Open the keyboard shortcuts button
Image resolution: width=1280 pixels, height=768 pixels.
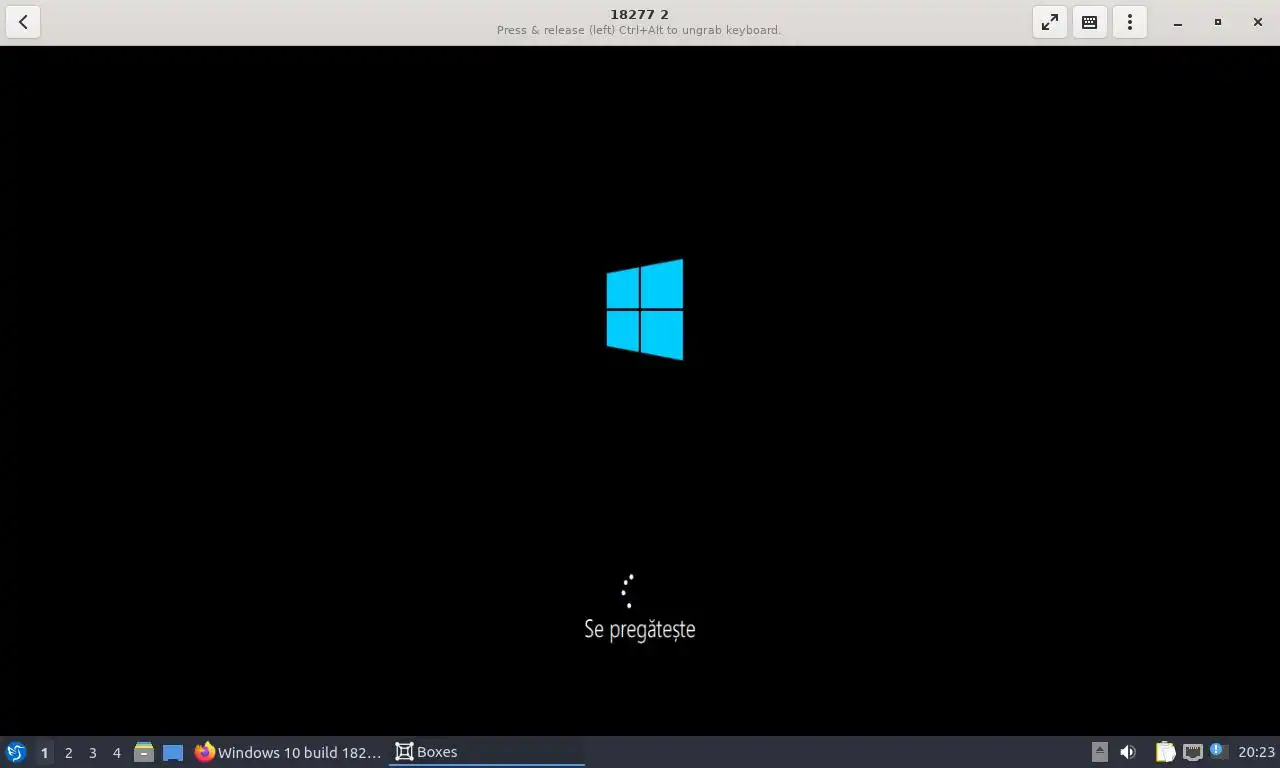click(1090, 22)
